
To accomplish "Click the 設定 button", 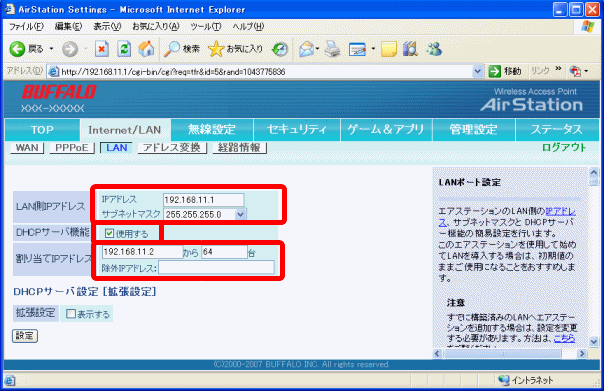I will click(x=25, y=336).
